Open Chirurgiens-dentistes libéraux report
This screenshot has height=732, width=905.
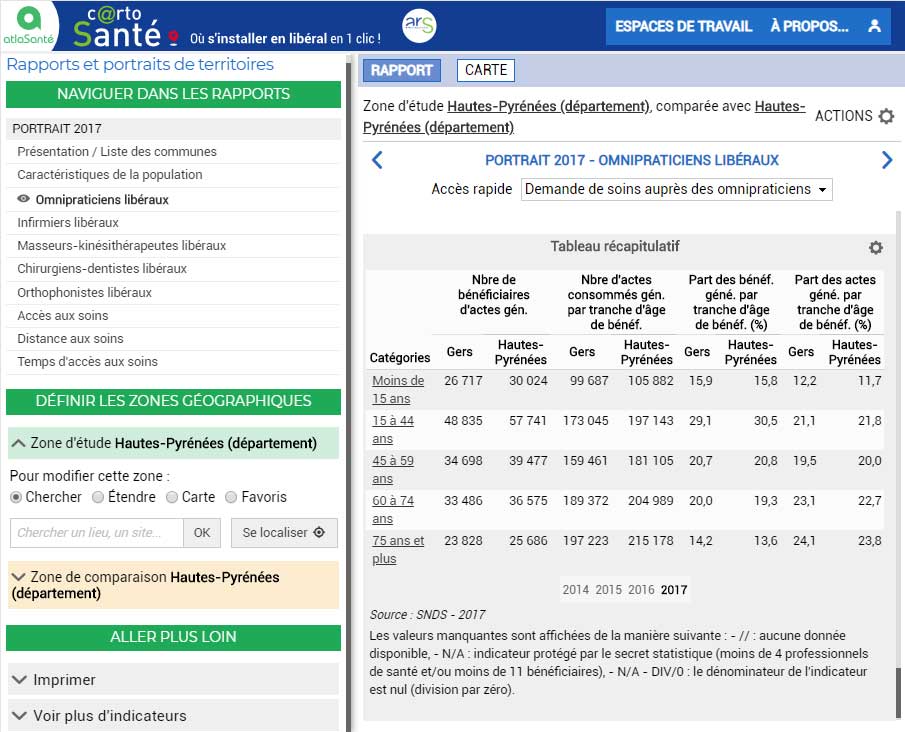point(102,268)
